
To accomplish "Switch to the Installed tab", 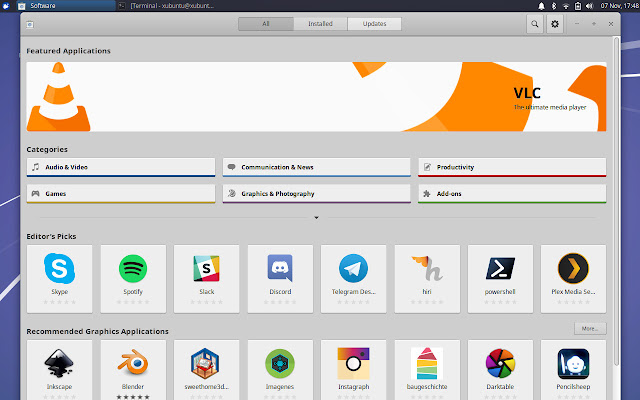I will point(320,24).
